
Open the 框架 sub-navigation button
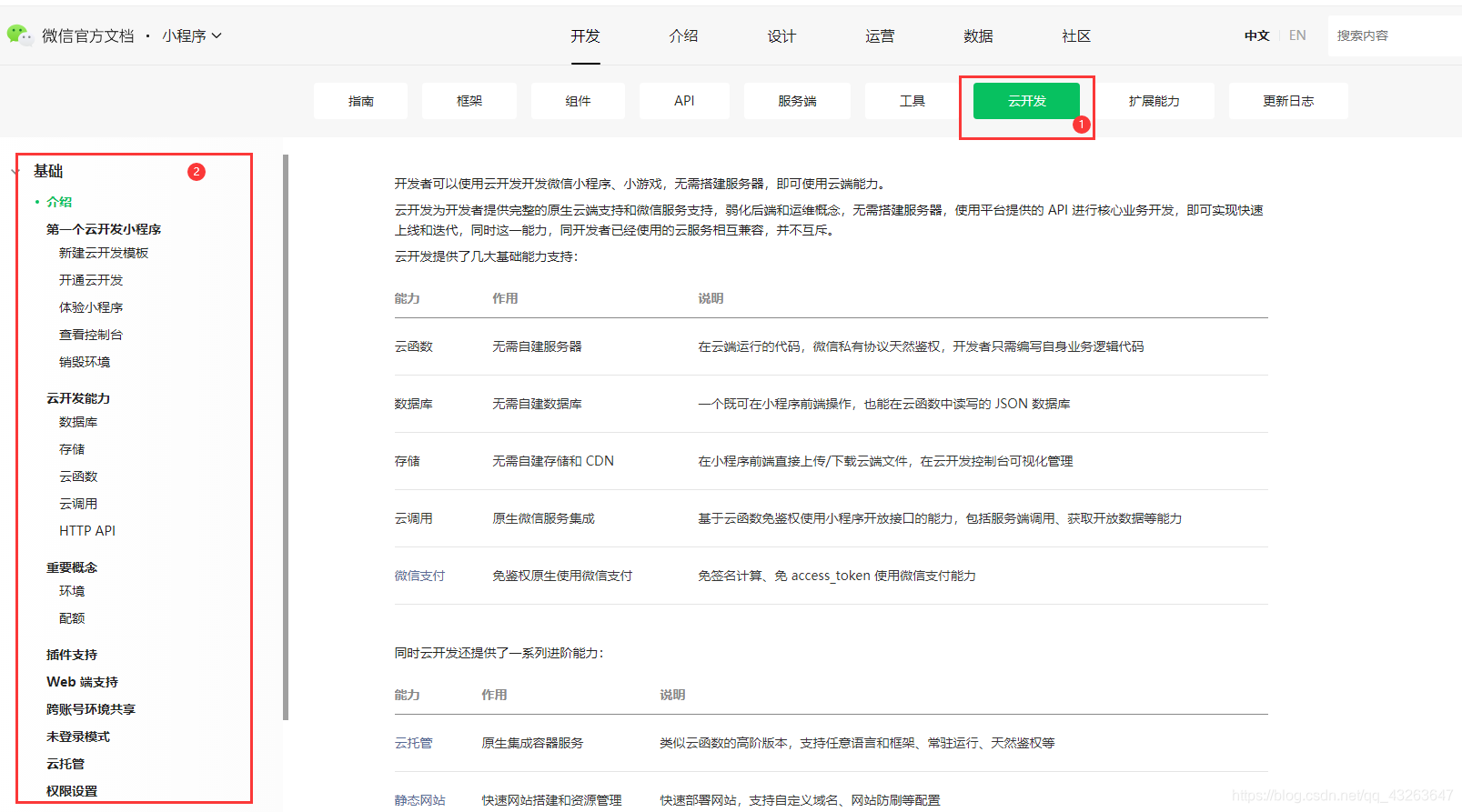[469, 101]
